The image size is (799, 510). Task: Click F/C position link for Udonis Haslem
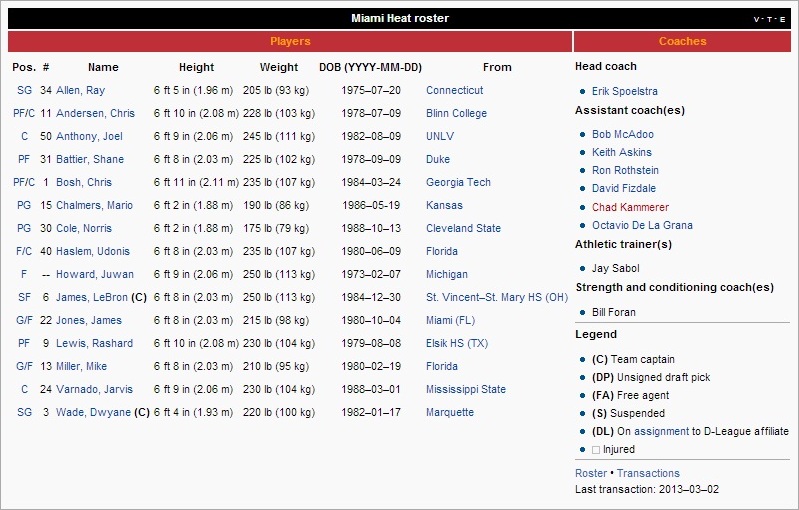[x=24, y=251]
